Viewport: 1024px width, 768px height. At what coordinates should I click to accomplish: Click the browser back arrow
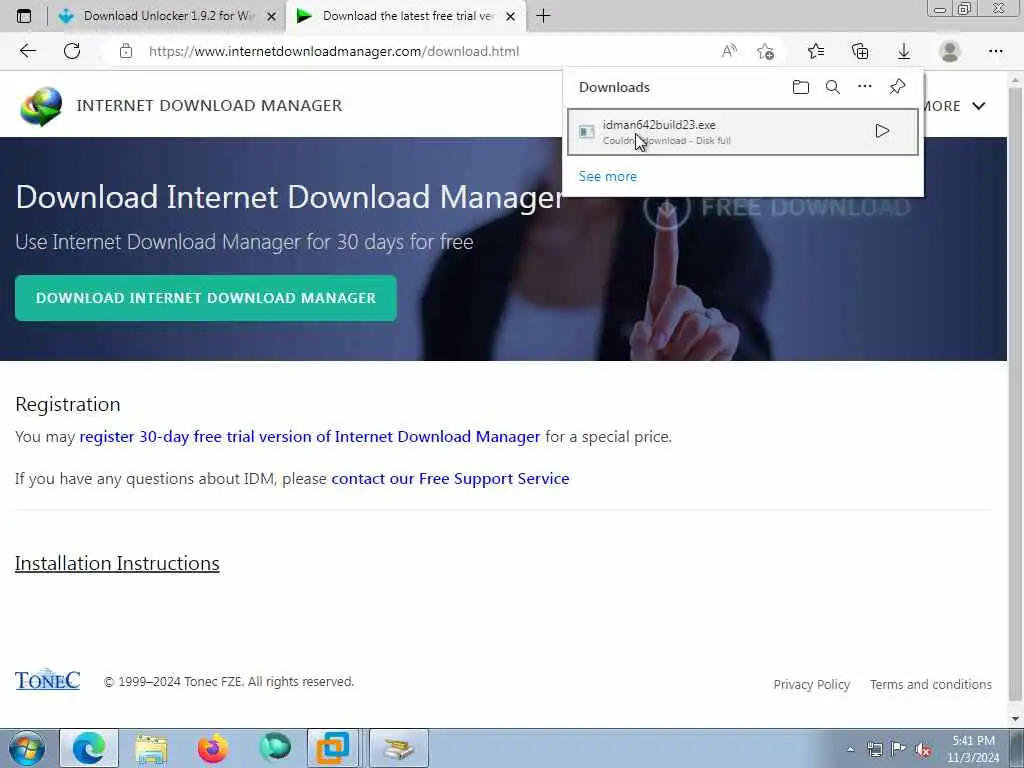coord(27,51)
